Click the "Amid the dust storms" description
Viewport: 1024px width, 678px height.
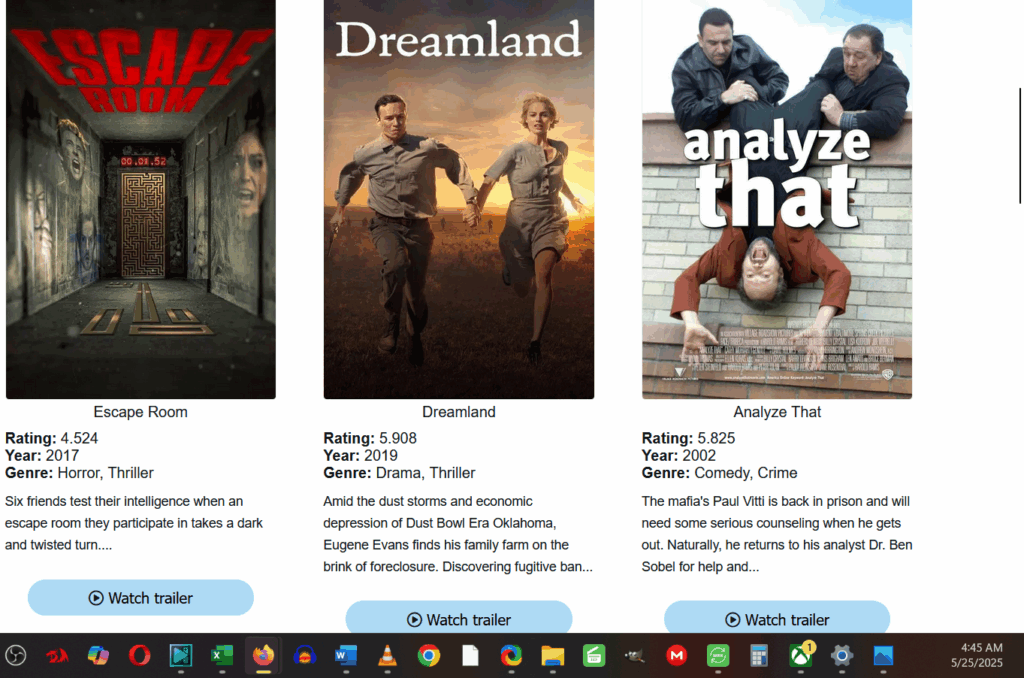(458, 534)
